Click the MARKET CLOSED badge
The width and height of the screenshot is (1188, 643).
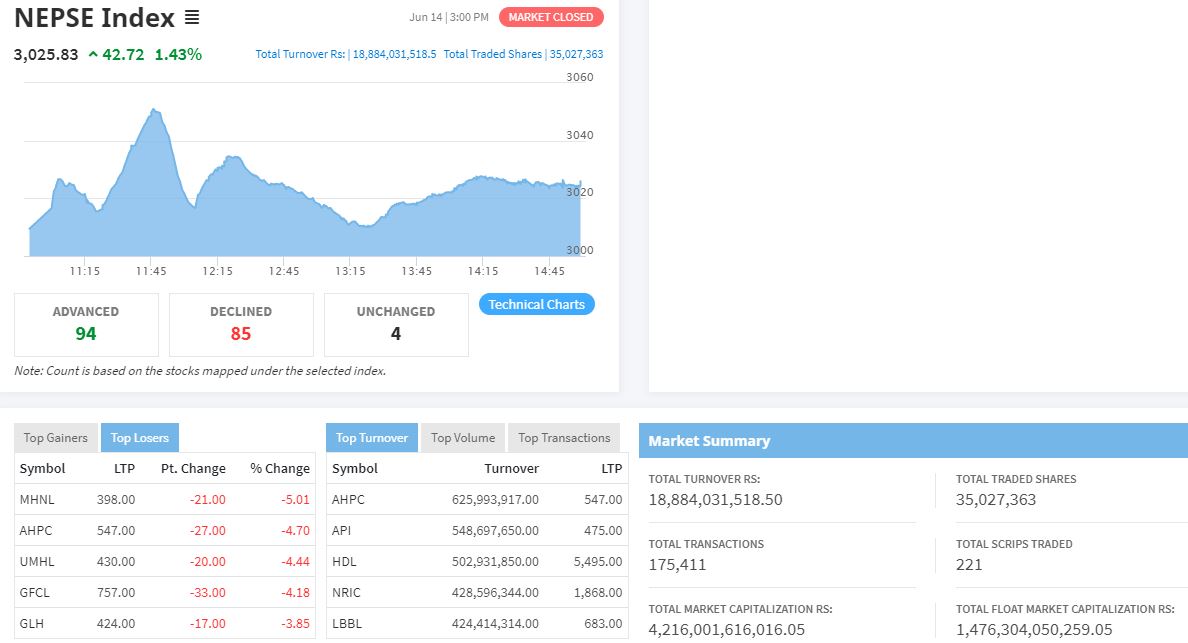[551, 17]
